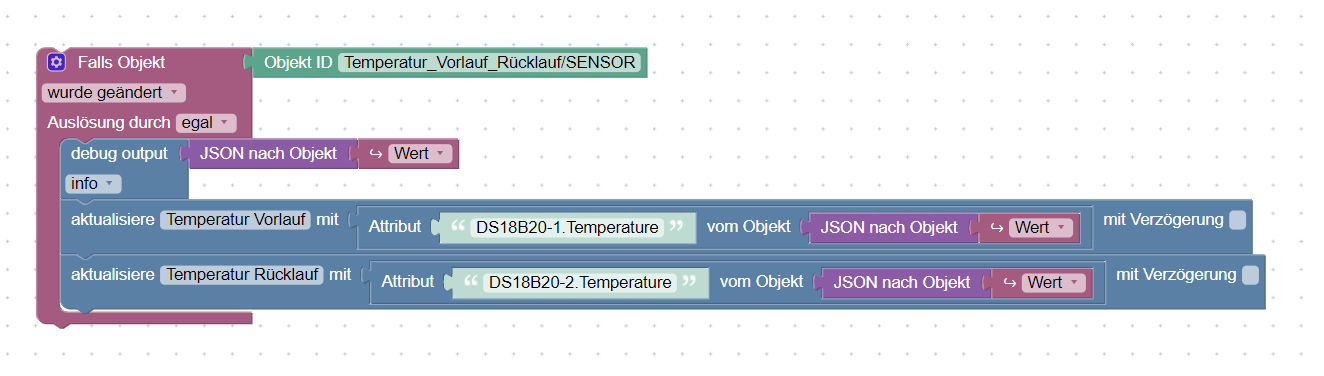Select the 'Temperatur Vorlauf' object field
Screen dimensions: 1324x376
pyautogui.click(x=236, y=219)
